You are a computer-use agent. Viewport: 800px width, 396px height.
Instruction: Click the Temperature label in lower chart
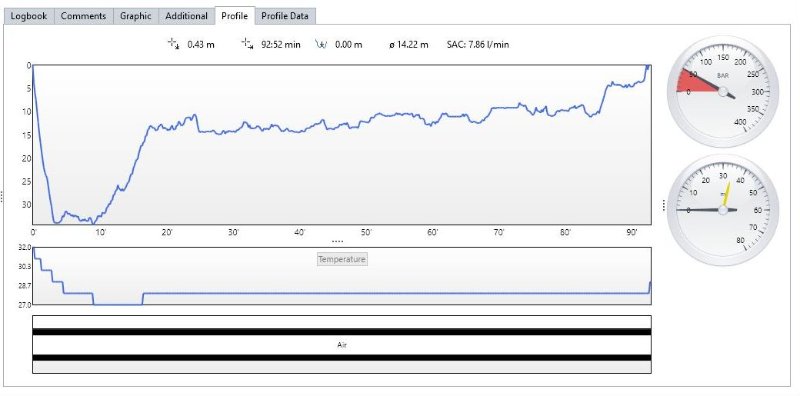(x=342, y=259)
